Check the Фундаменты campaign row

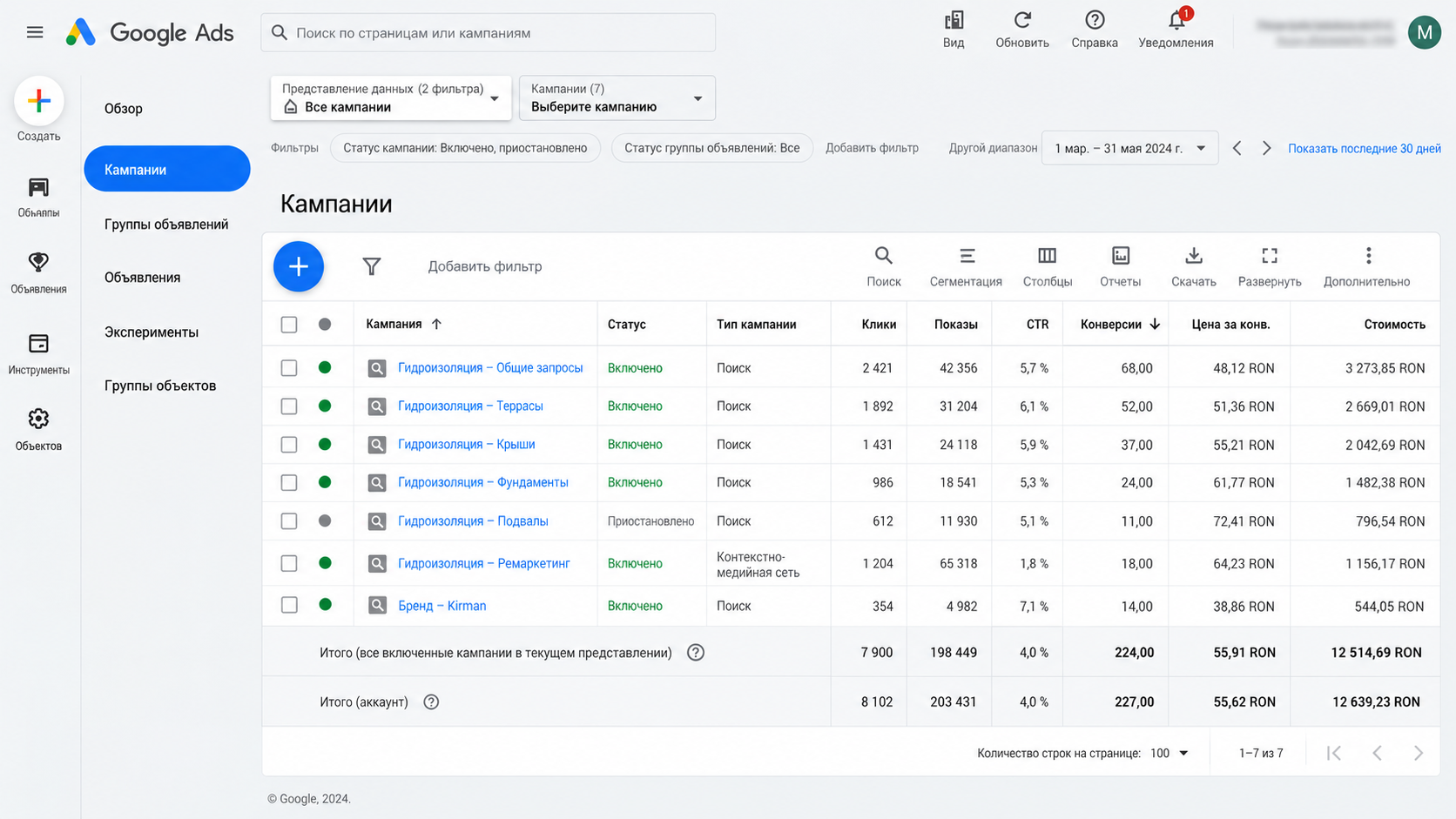pyautogui.click(x=289, y=483)
